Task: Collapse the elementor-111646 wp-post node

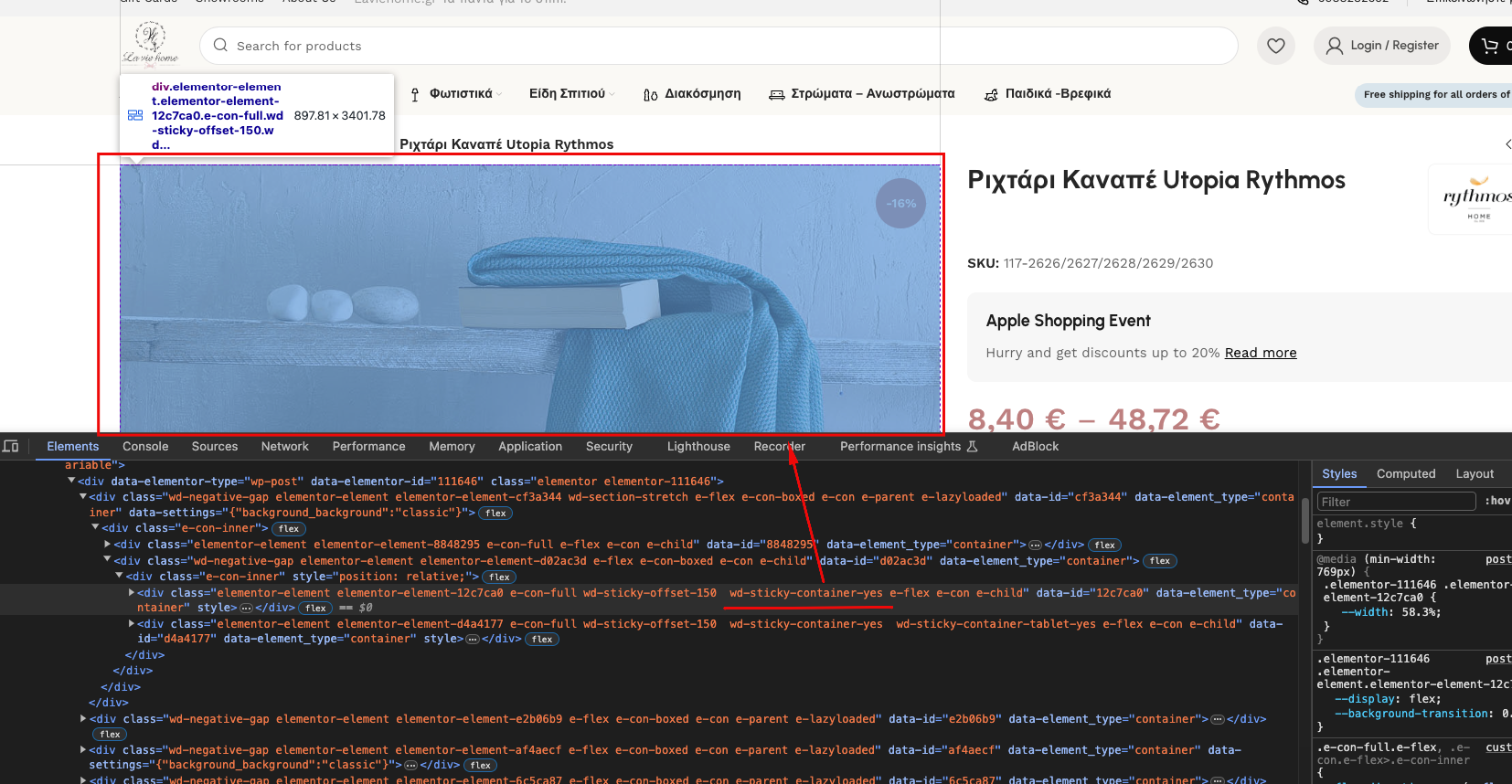Action: (x=71, y=481)
